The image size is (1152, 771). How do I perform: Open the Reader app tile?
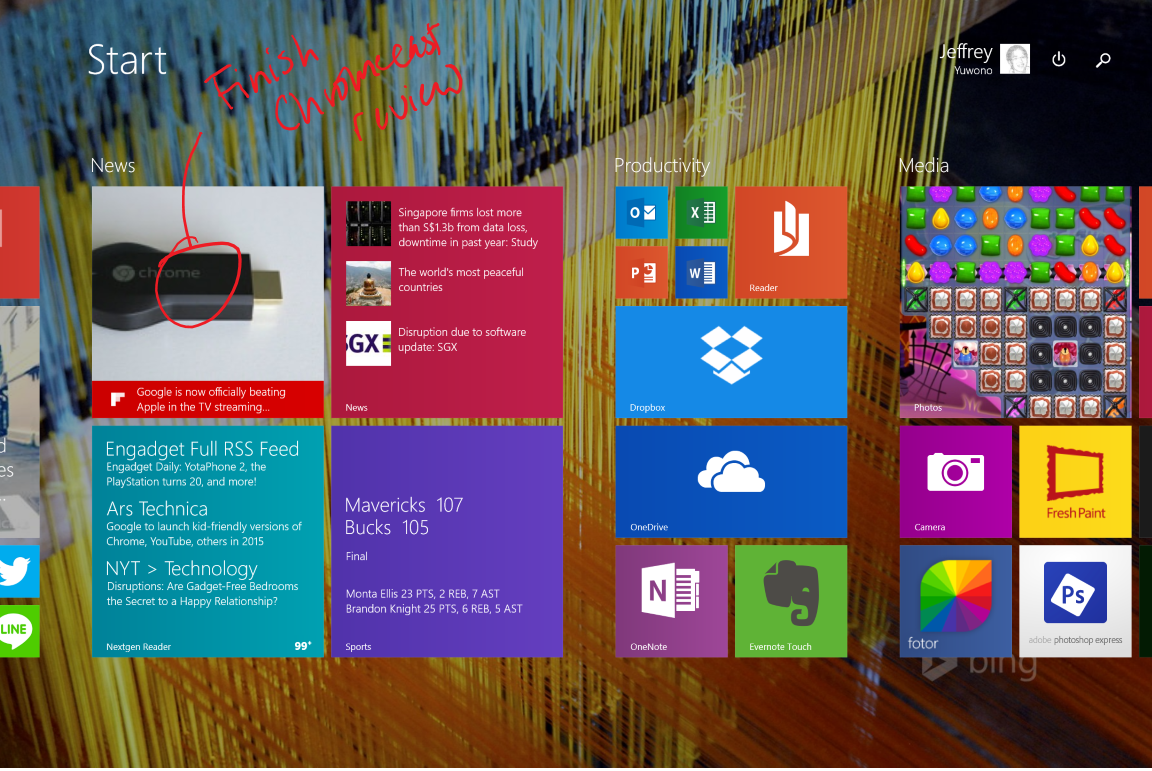pyautogui.click(x=791, y=242)
